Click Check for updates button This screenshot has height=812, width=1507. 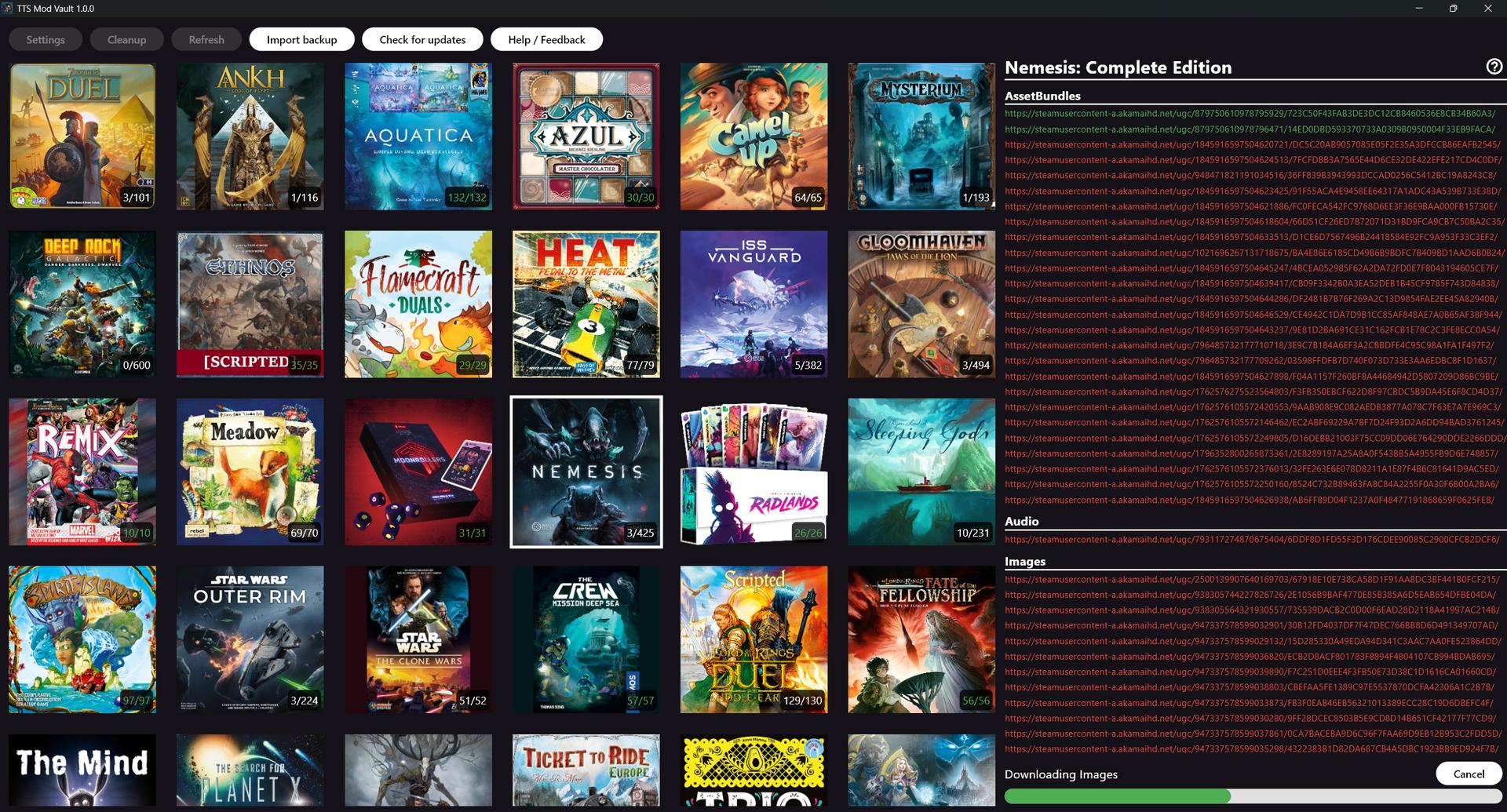(x=422, y=39)
